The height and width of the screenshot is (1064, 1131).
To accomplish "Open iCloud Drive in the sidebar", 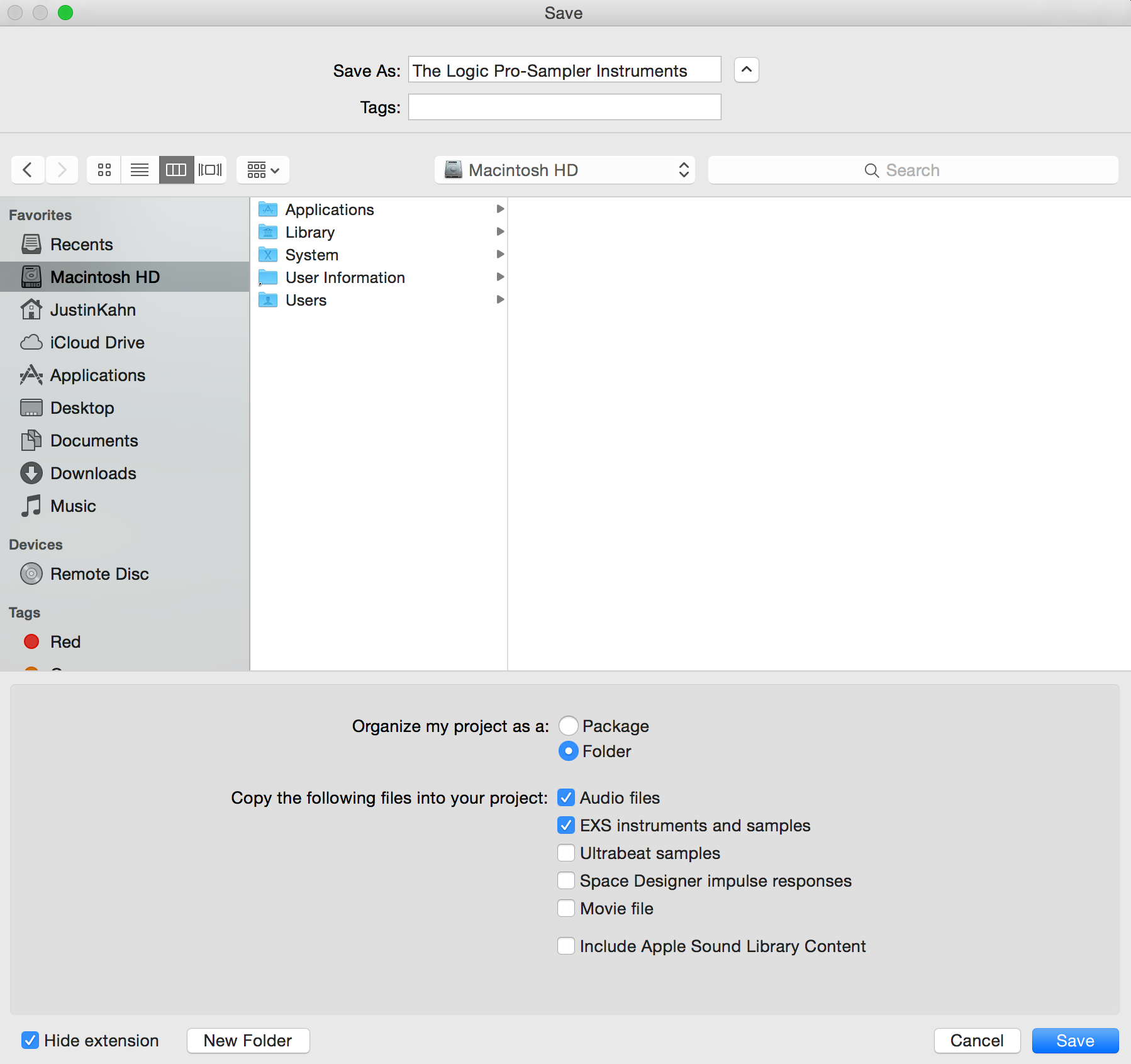I will click(125, 342).
